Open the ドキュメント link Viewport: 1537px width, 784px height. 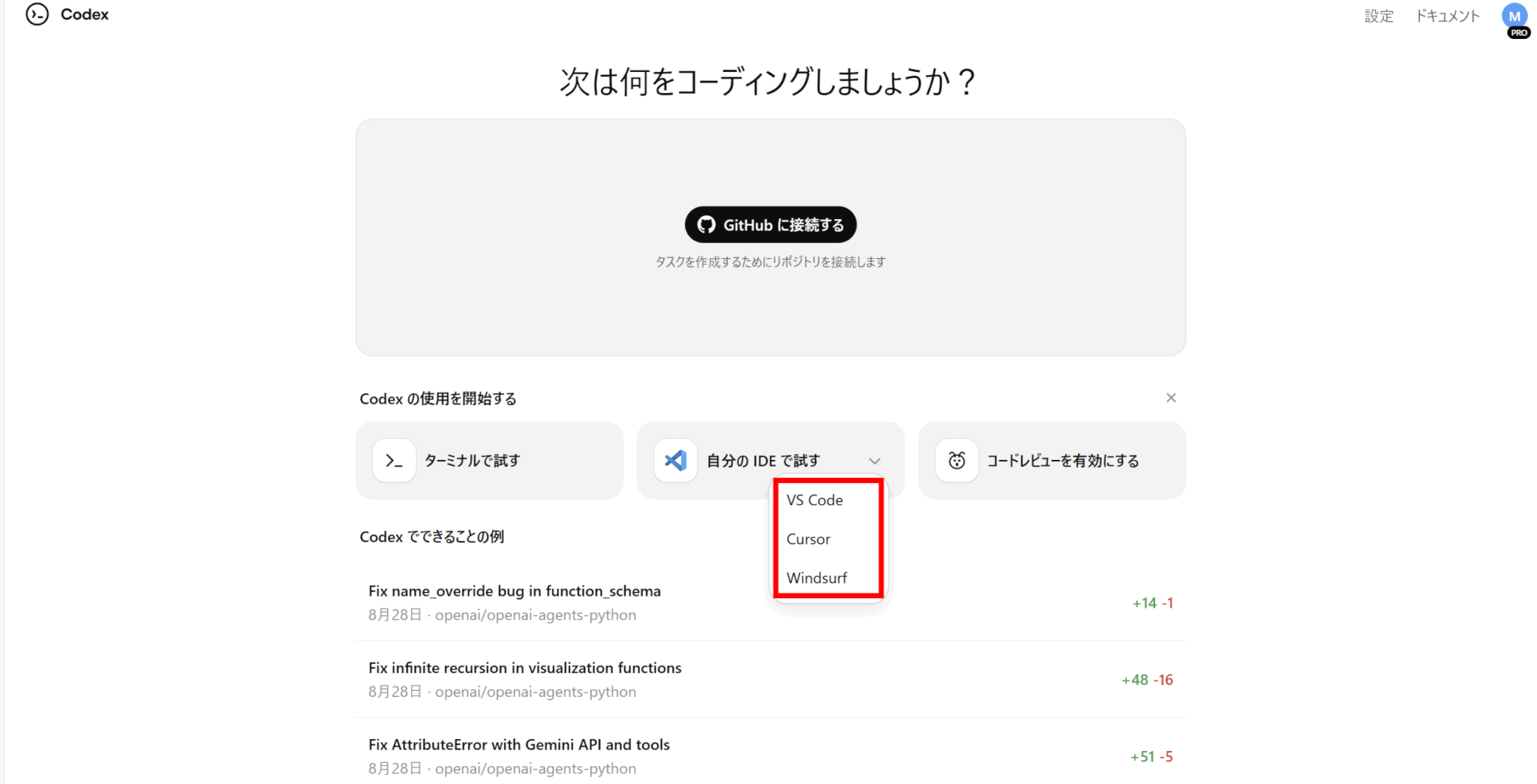point(1448,16)
